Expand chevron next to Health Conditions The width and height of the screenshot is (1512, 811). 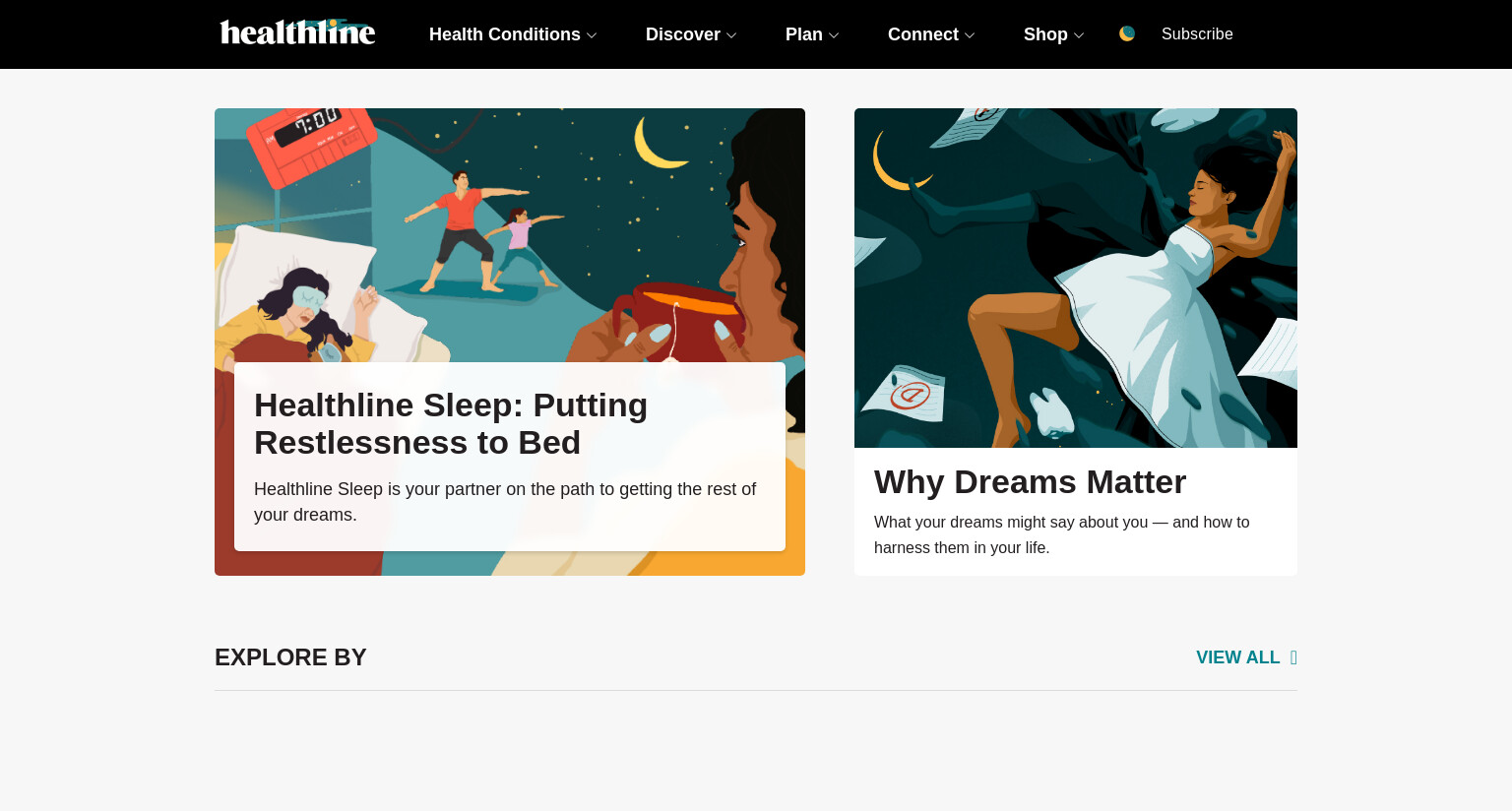[592, 35]
